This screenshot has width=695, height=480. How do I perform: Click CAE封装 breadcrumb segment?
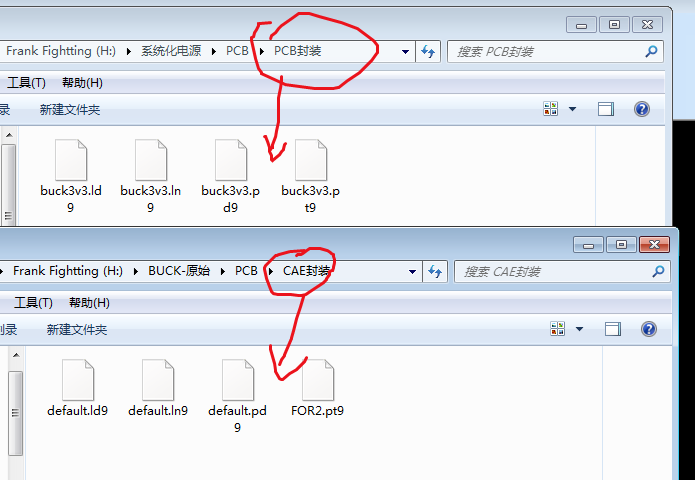click(307, 271)
